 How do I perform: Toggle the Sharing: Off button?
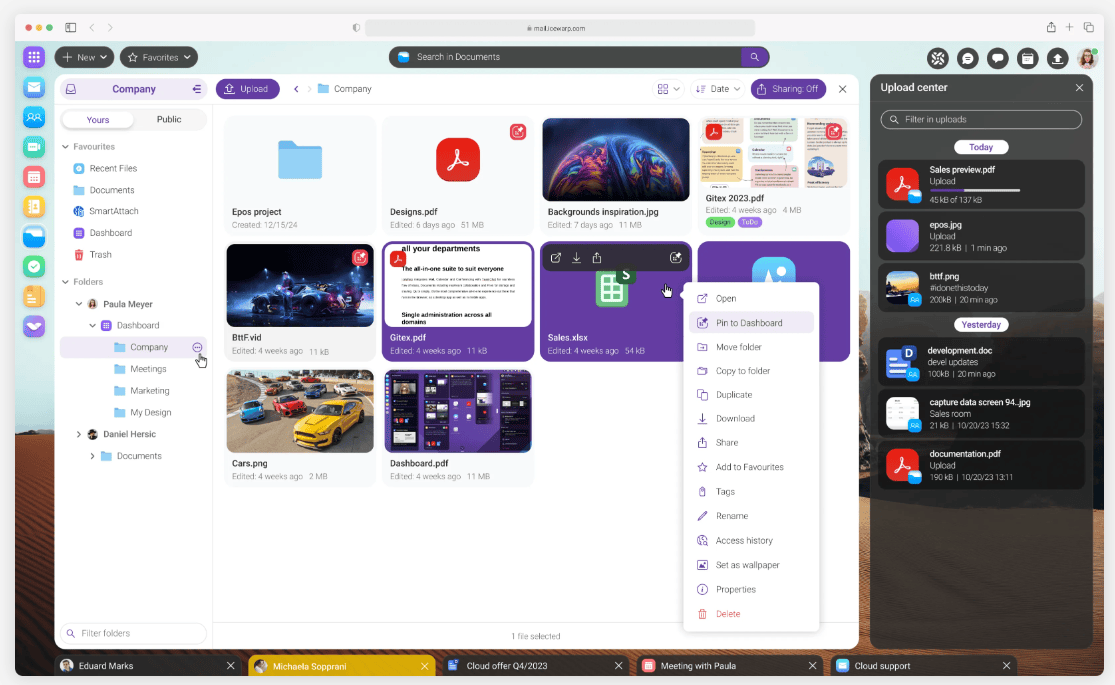pyautogui.click(x=788, y=89)
